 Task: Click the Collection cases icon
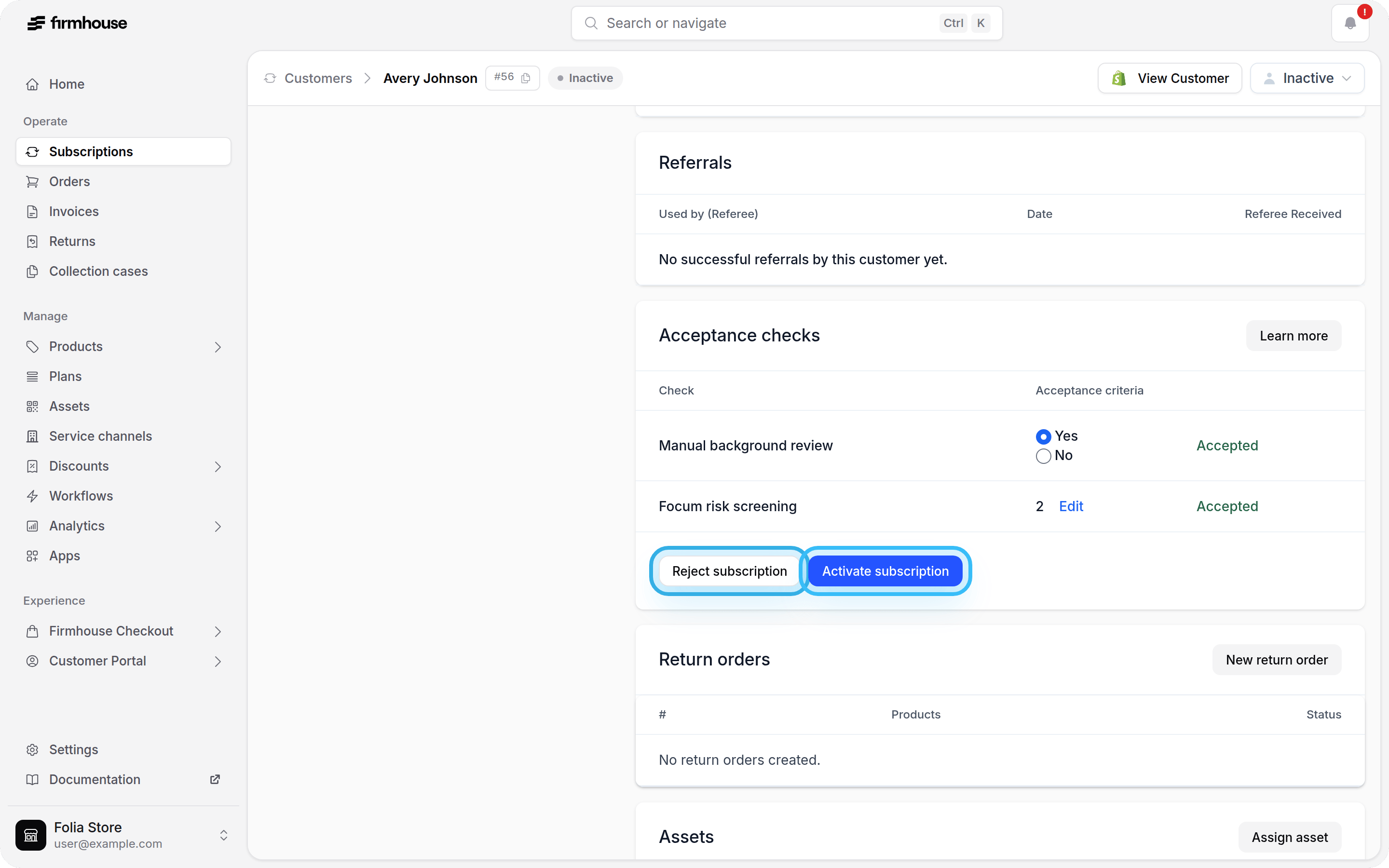[32, 271]
